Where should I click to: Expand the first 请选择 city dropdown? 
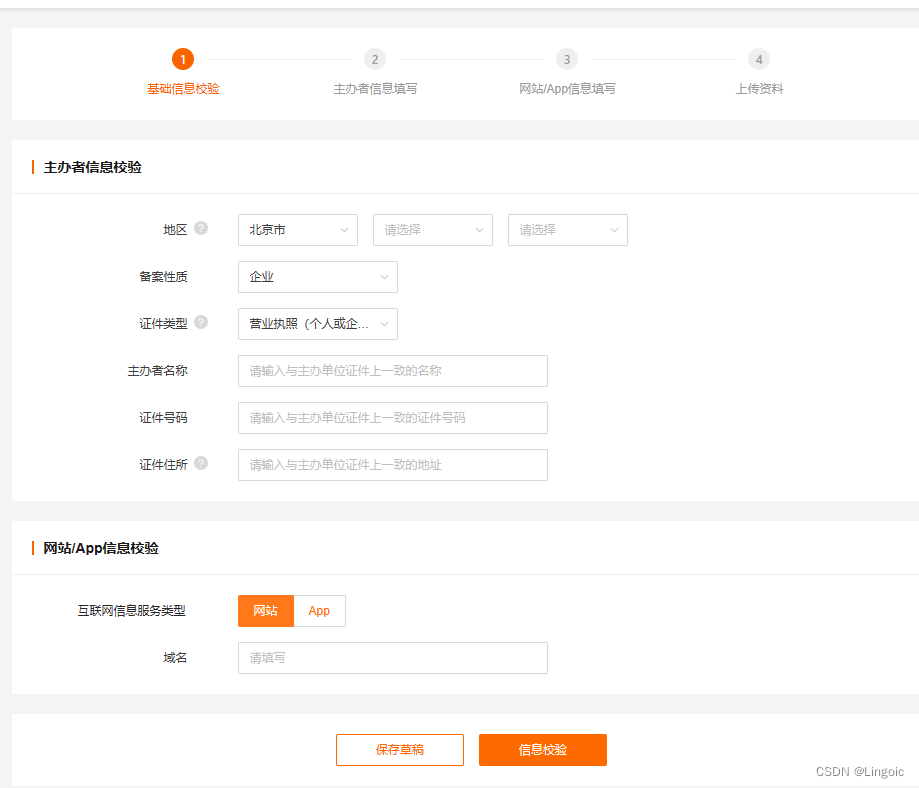click(x=432, y=229)
